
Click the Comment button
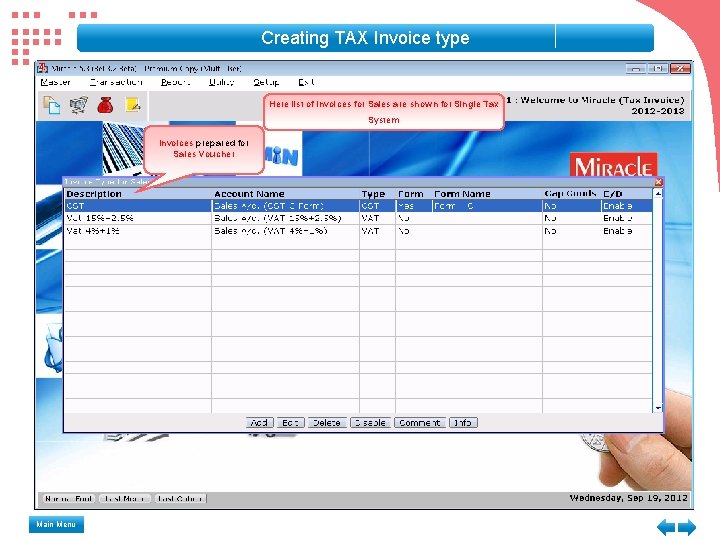coord(420,422)
